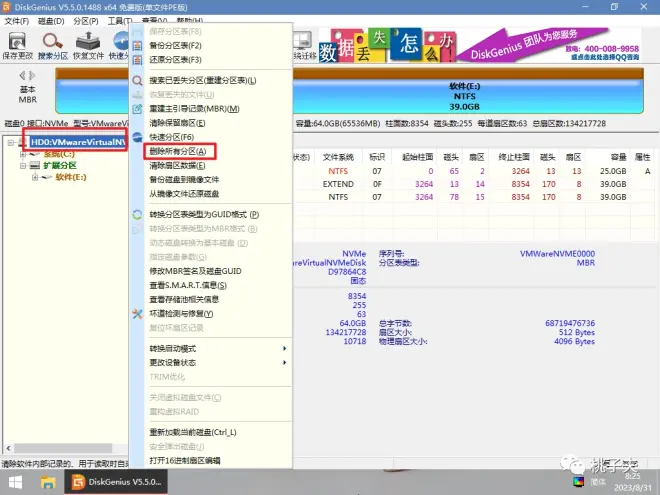This screenshot has width=660, height=495.
Task: Select 清除保留扇区(E) entry
Action: click(177, 123)
